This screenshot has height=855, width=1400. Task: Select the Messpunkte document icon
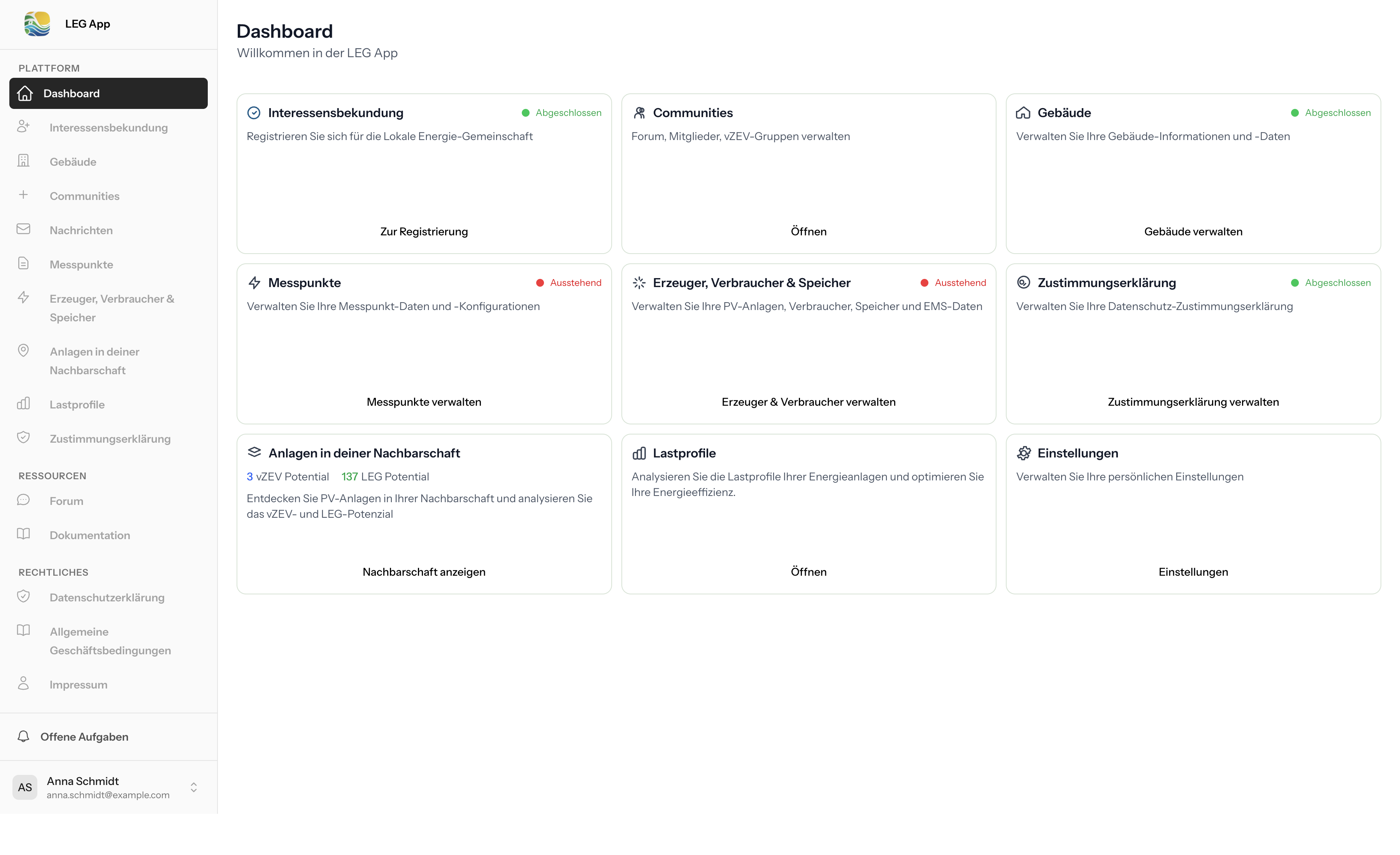coord(23,263)
